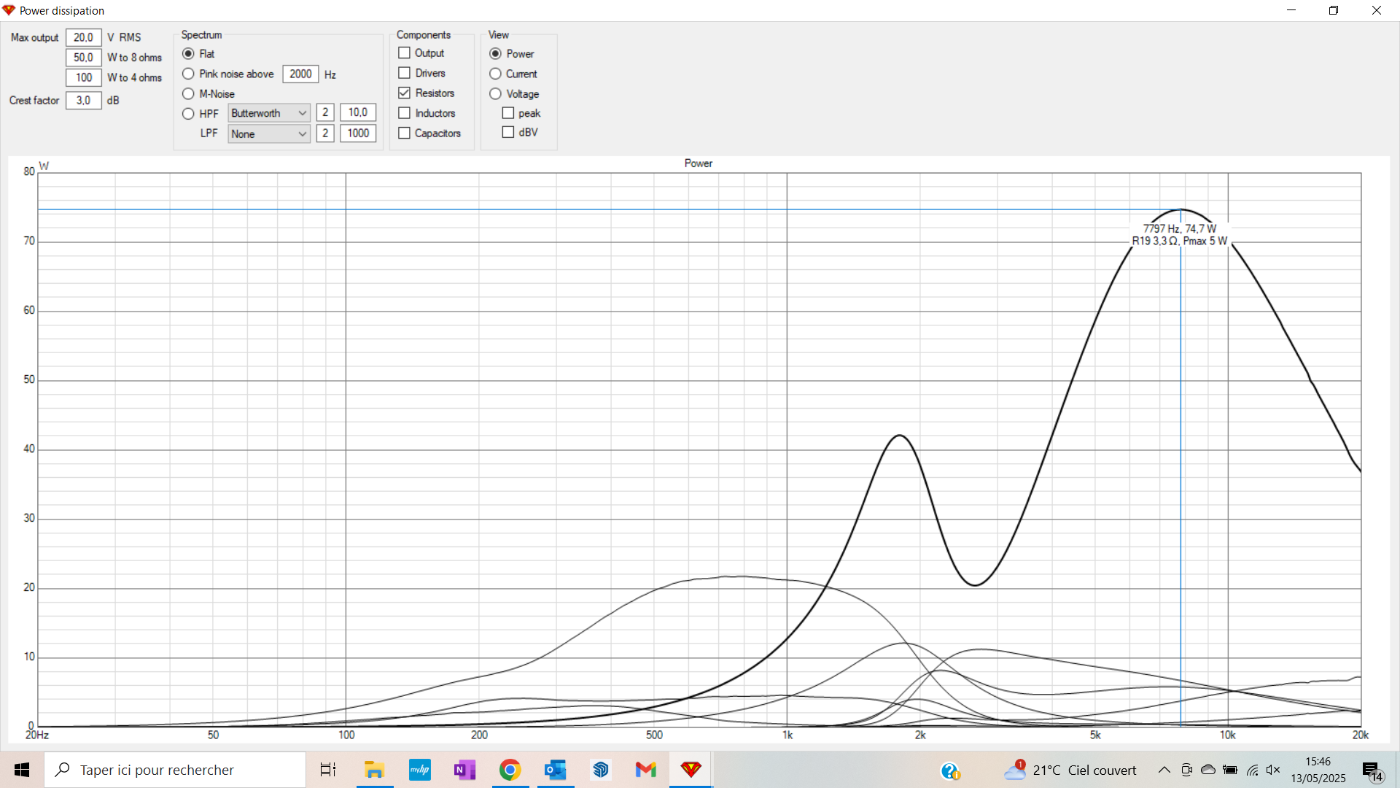Image resolution: width=1400 pixels, height=788 pixels.
Task: Expand the LPF None filter dropdown
Action: click(x=269, y=133)
